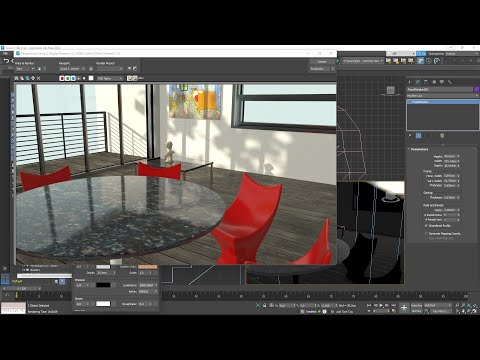Switch to the Motion panel tab
The width and height of the screenshot is (480, 360).
click(x=434, y=82)
